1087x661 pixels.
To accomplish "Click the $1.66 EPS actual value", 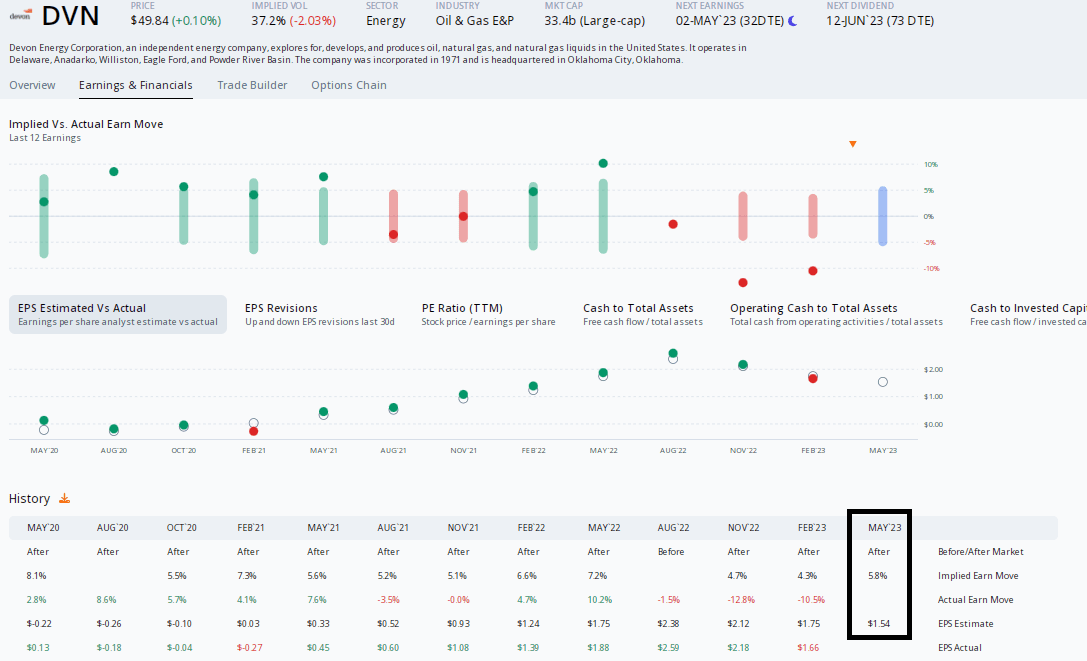I will 808,648.
